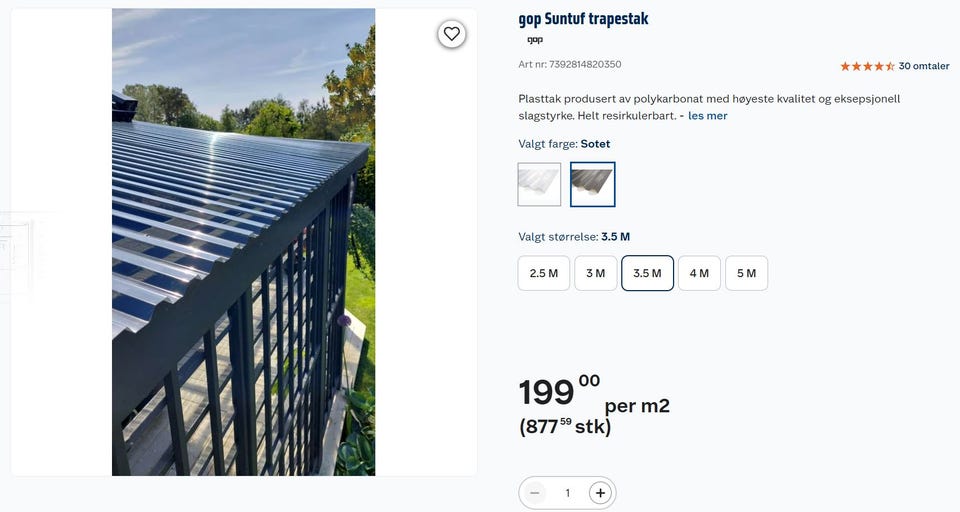Open the 30 omtaler reviews link
This screenshot has width=960, height=512.
coord(924,66)
